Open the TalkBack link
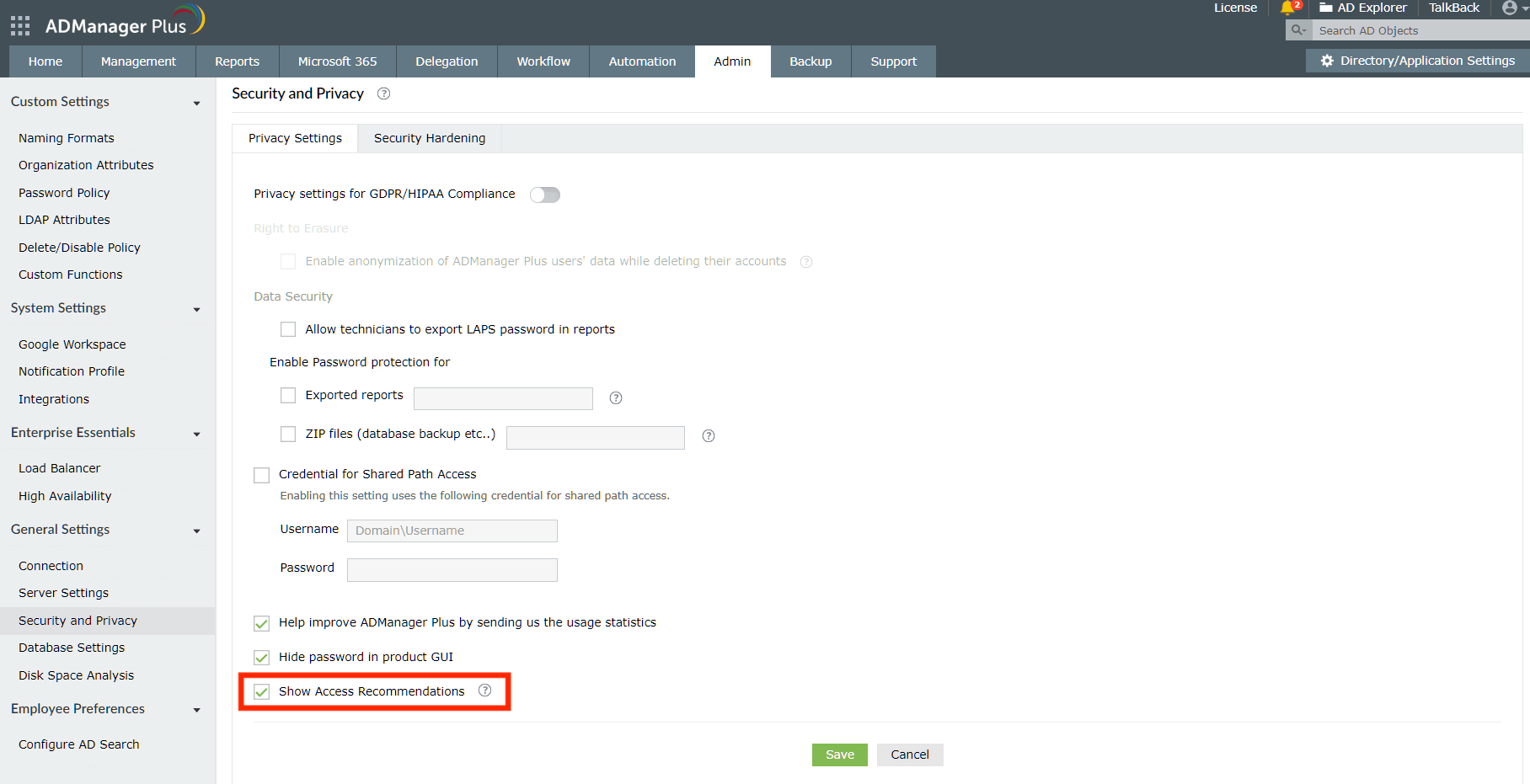This screenshot has width=1530, height=784. pyautogui.click(x=1454, y=8)
